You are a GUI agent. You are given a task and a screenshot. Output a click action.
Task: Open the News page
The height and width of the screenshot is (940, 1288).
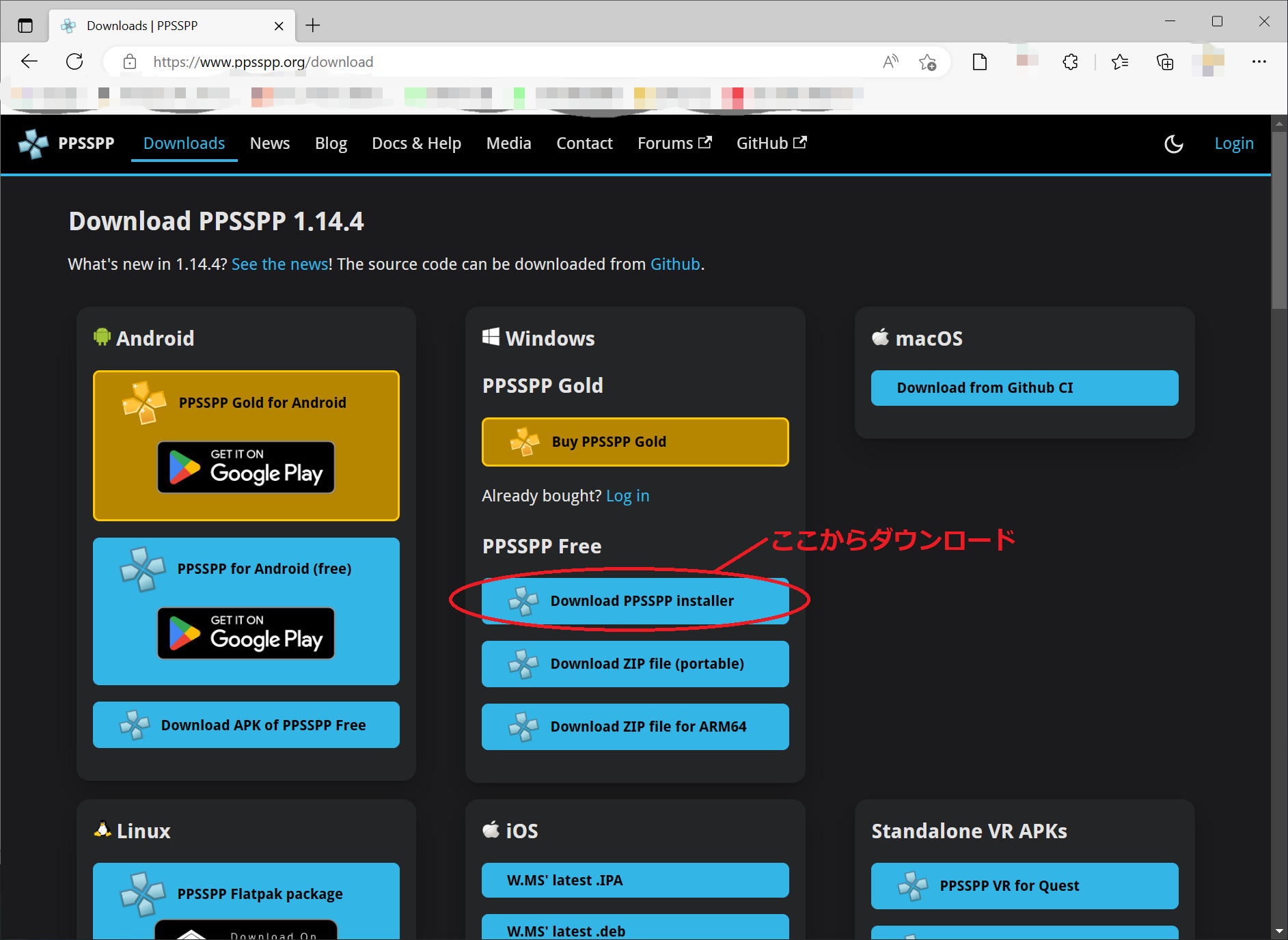click(270, 143)
